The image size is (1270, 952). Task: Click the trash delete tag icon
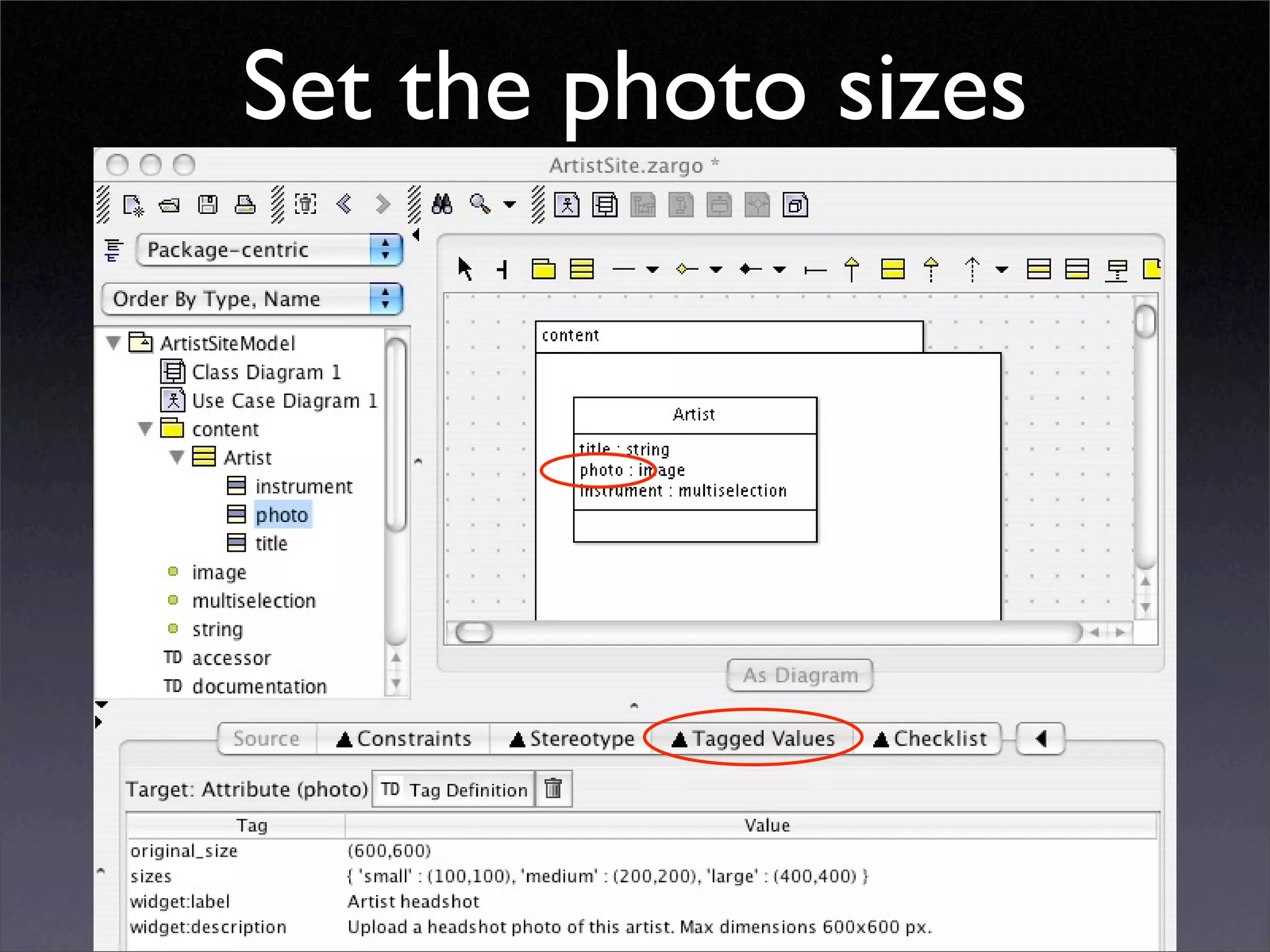[x=553, y=788]
